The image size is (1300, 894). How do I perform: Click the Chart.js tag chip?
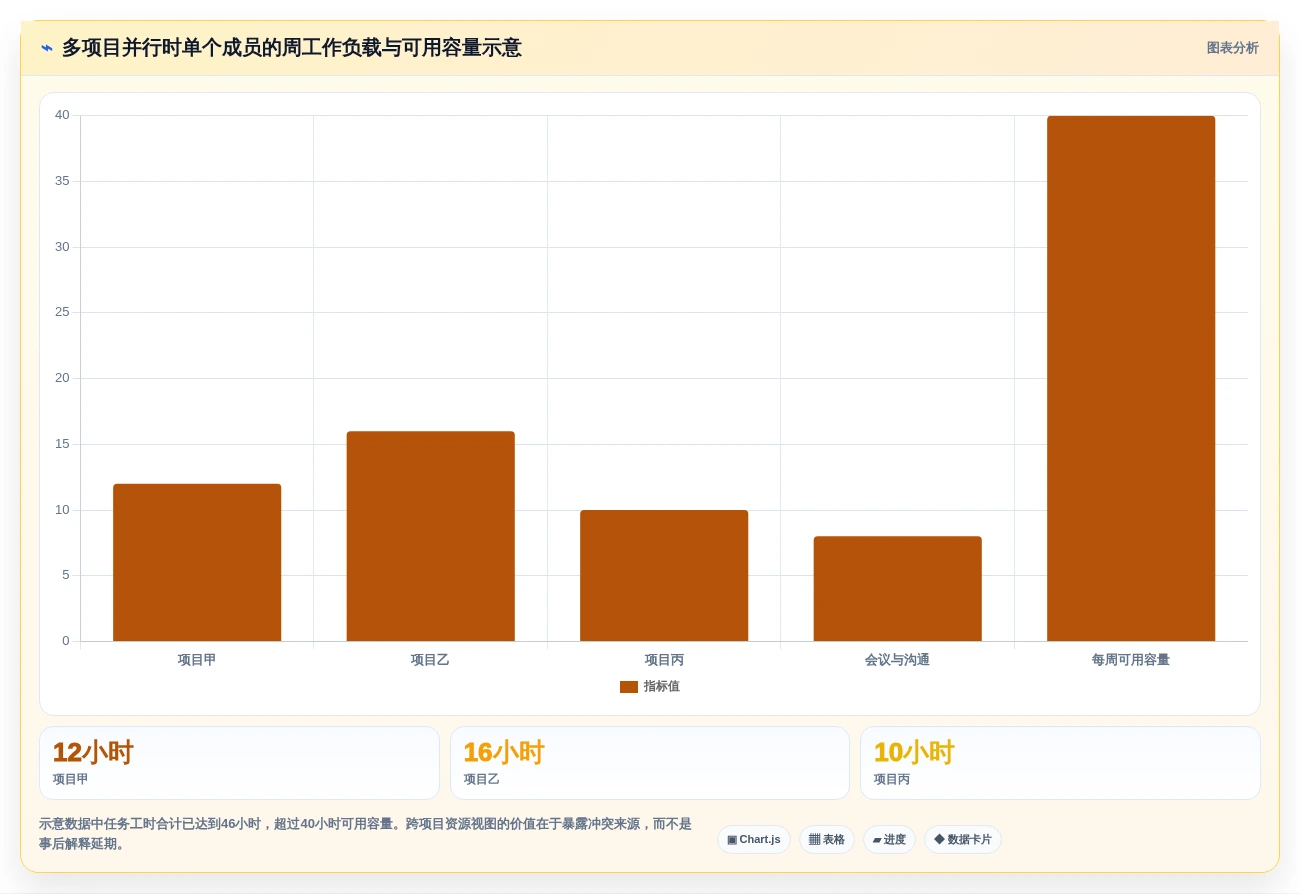click(754, 840)
